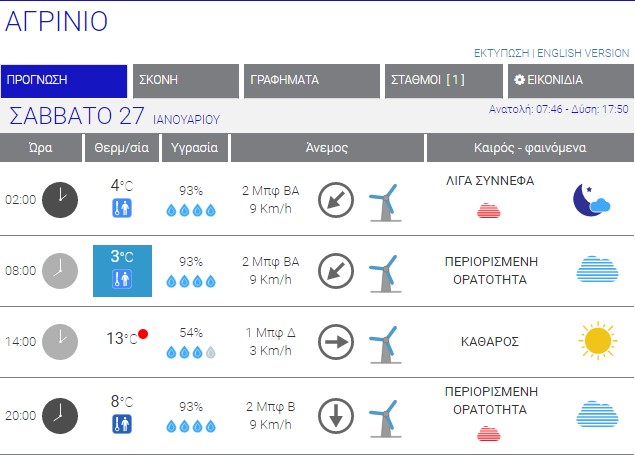Click the highlighted 3°C temperature cell
Viewport: 635px width, 455px height.
(122, 270)
